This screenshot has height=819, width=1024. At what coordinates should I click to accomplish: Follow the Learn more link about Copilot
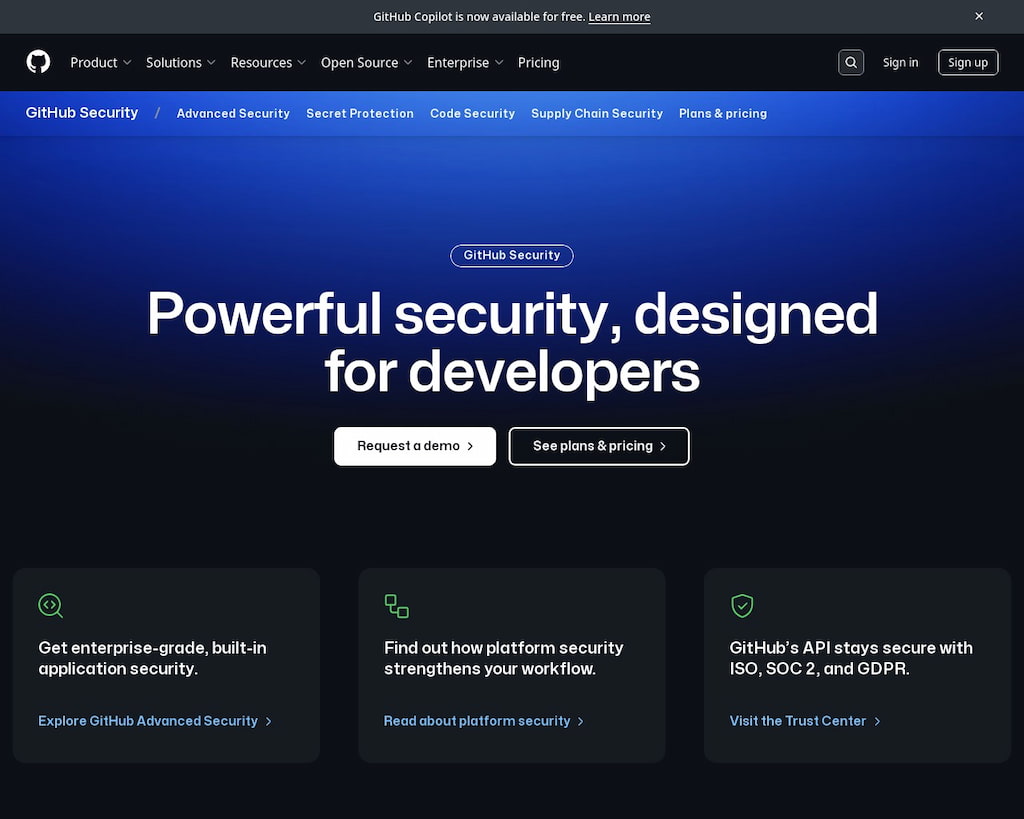[x=619, y=16]
